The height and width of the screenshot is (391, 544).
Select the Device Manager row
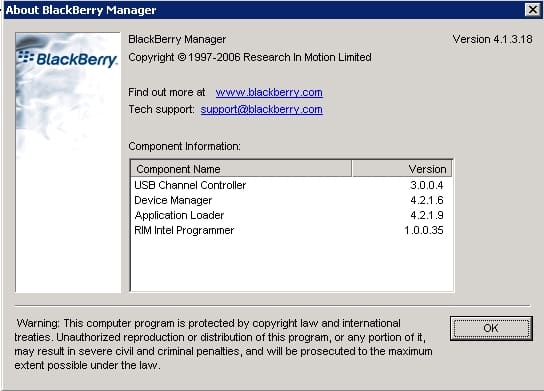291,200
